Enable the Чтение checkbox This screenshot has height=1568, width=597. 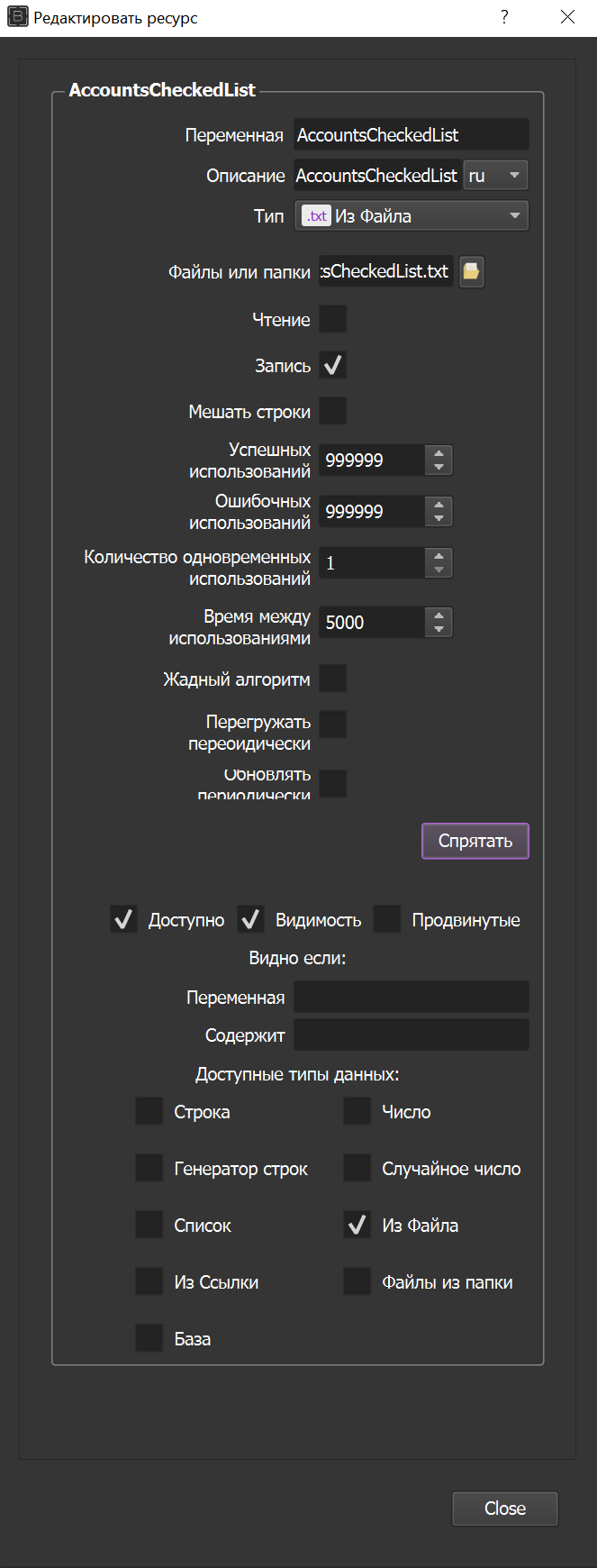332,318
